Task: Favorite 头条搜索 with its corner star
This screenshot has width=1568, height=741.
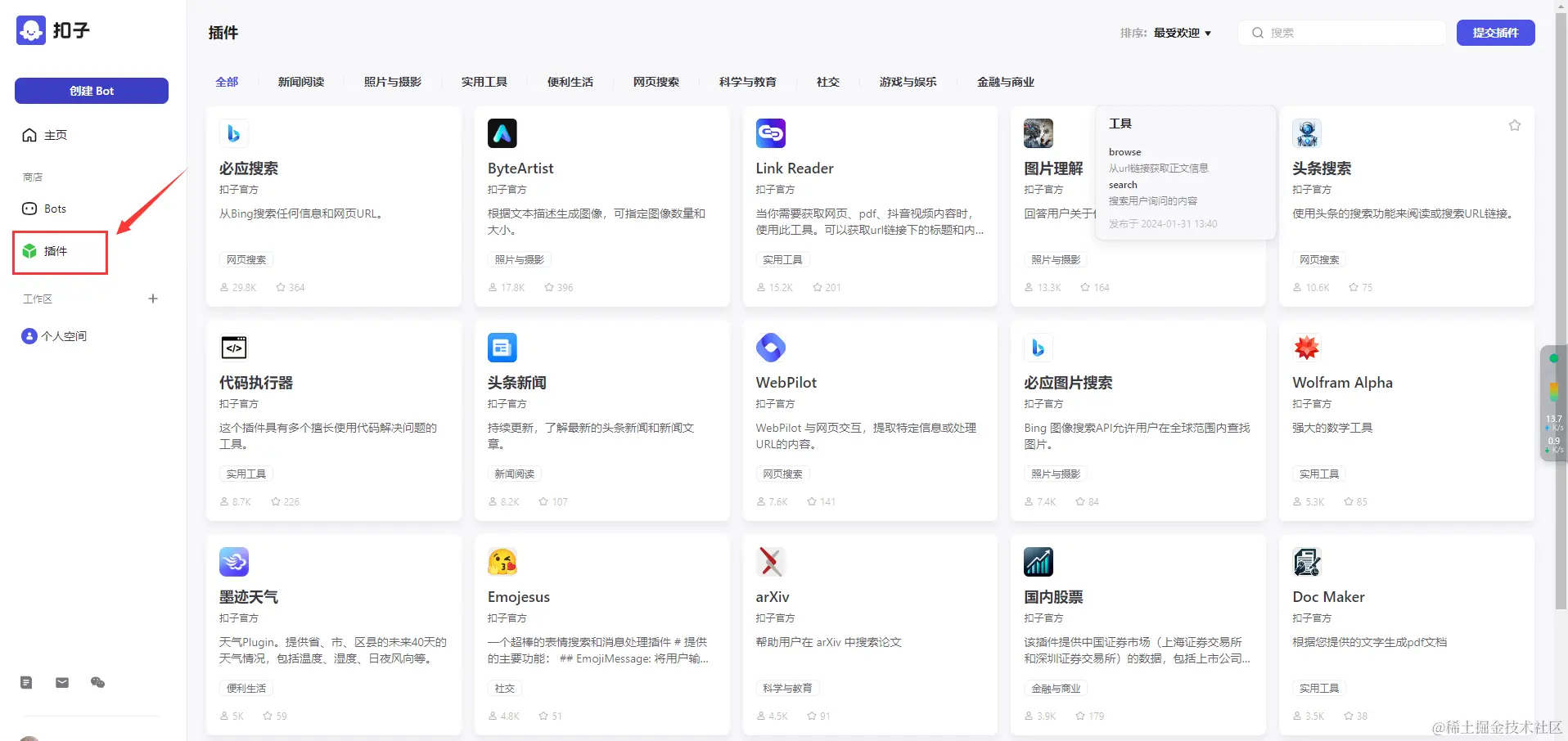Action: [x=1515, y=125]
